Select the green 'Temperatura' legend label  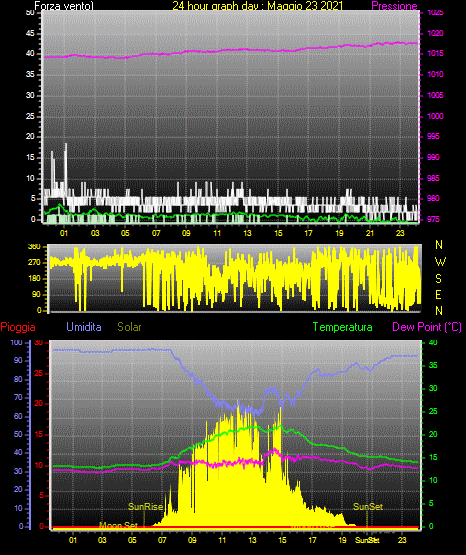[x=343, y=327]
